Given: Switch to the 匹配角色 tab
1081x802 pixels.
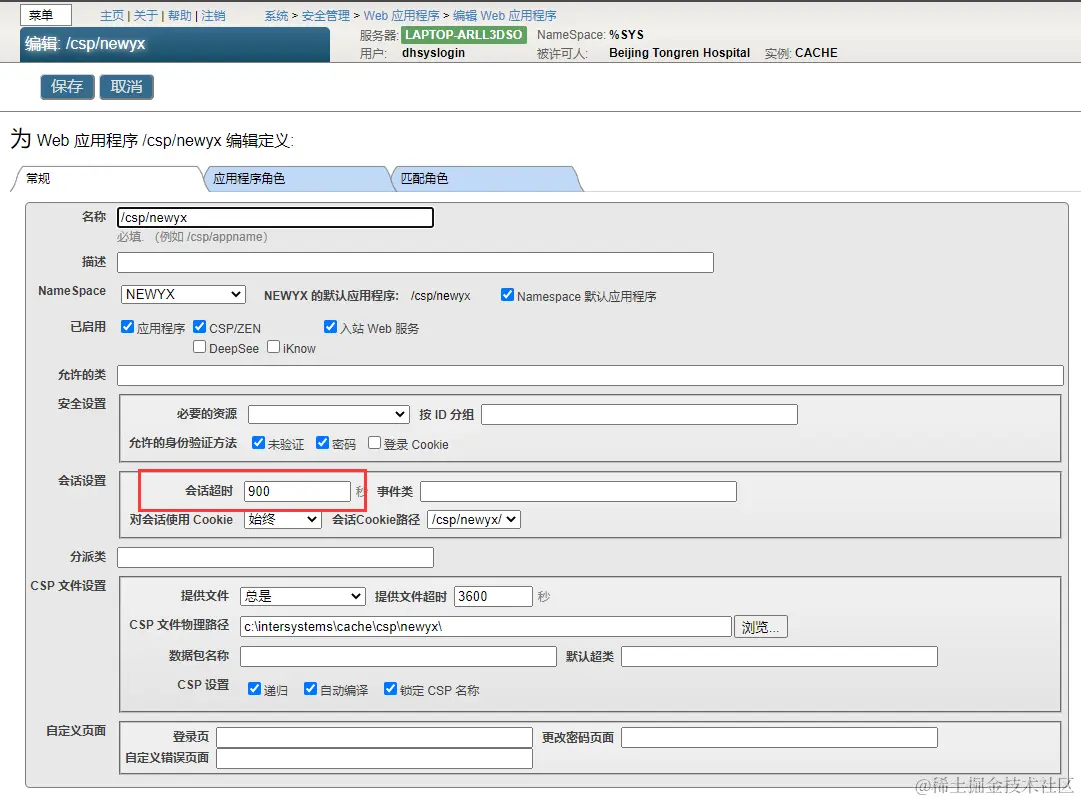Looking at the screenshot, I should 486,179.
